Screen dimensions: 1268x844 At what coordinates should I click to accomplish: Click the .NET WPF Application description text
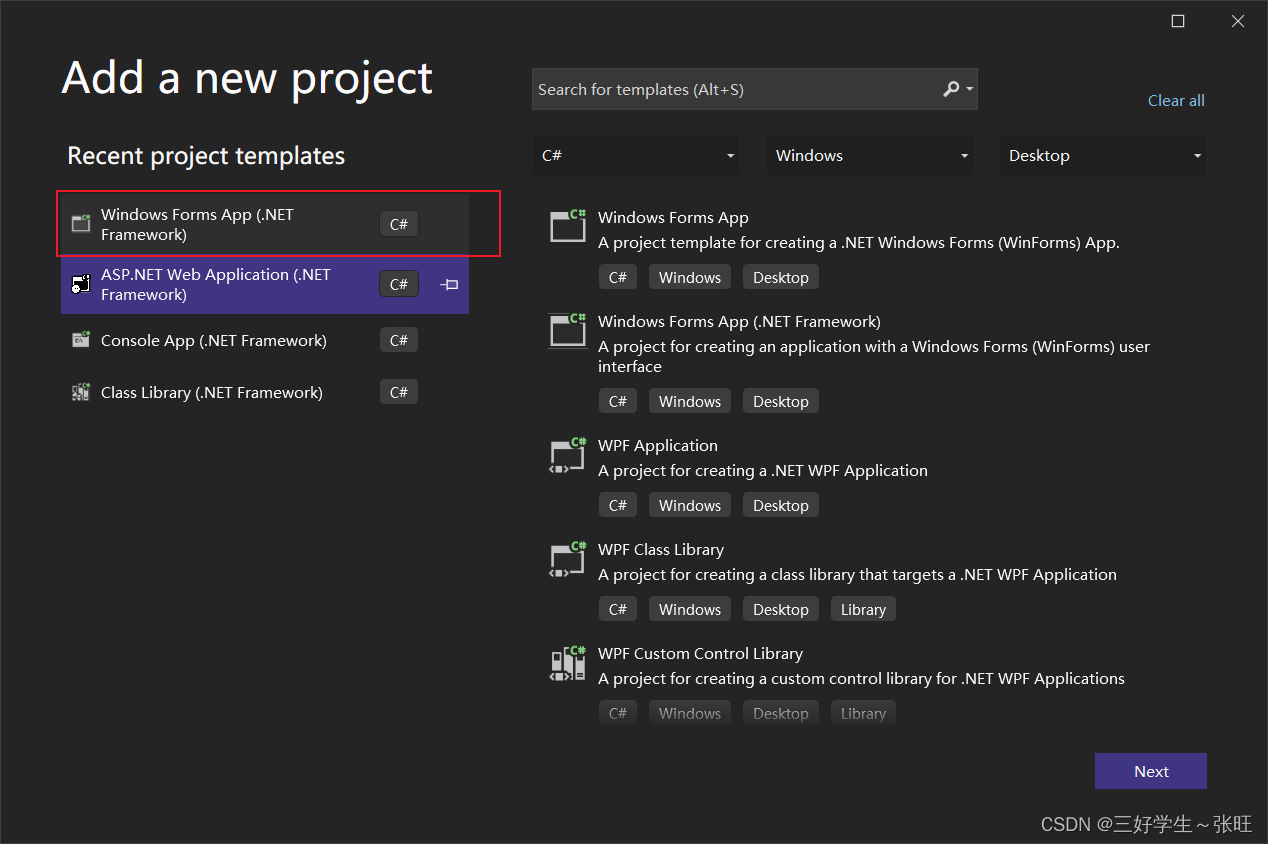[763, 470]
